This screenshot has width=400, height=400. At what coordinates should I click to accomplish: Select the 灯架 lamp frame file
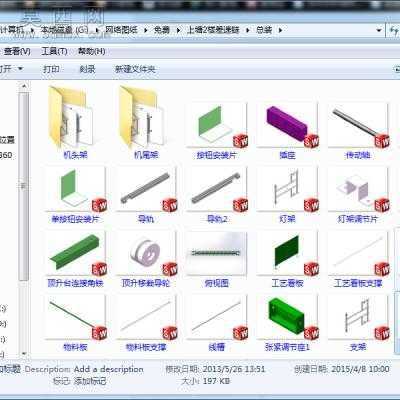pyautogui.click(x=287, y=194)
